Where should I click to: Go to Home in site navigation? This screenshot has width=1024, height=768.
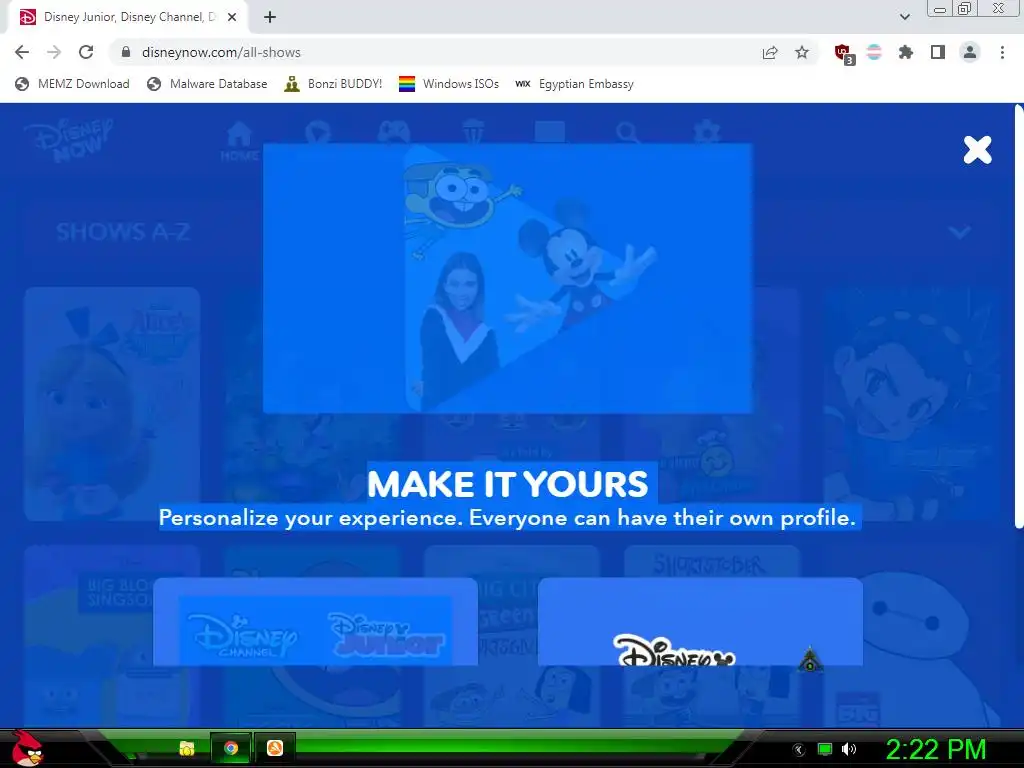click(240, 140)
